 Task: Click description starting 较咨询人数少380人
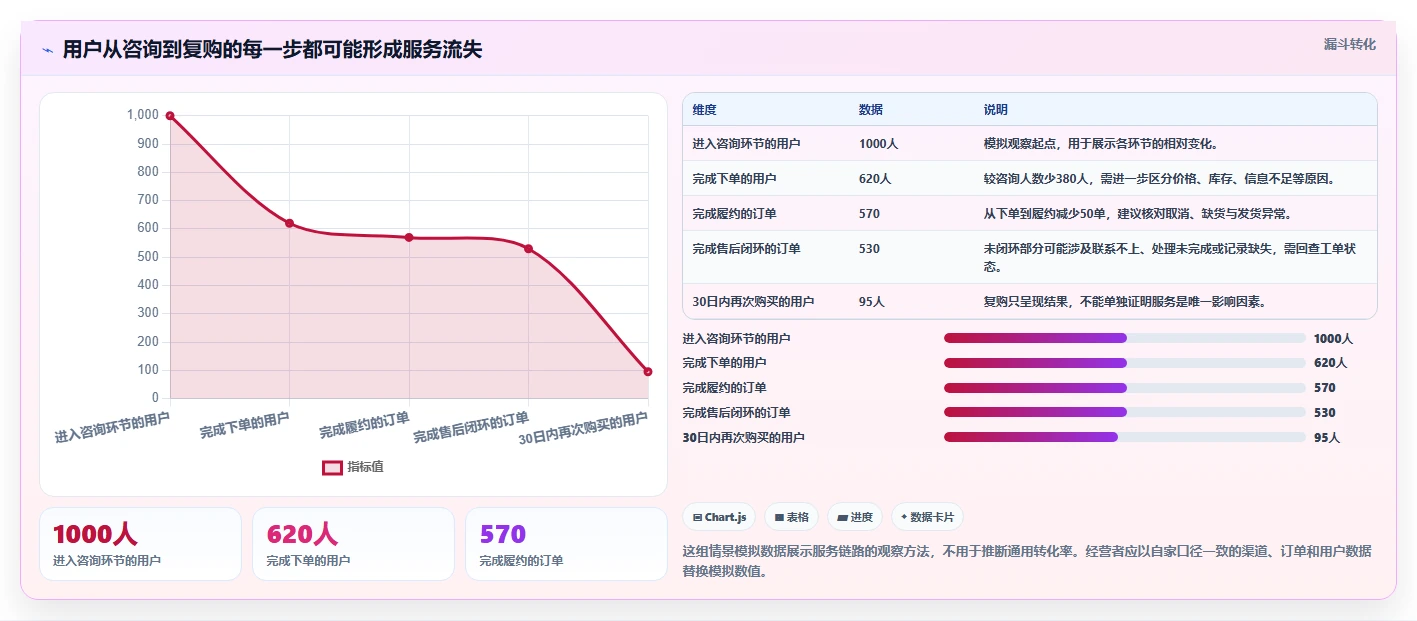click(x=1159, y=179)
